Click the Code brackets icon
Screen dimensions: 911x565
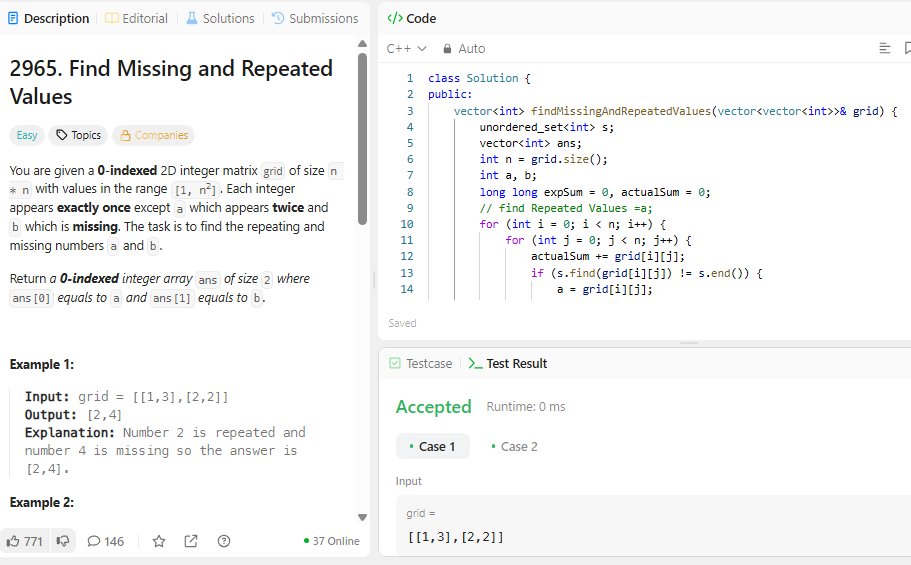click(395, 19)
